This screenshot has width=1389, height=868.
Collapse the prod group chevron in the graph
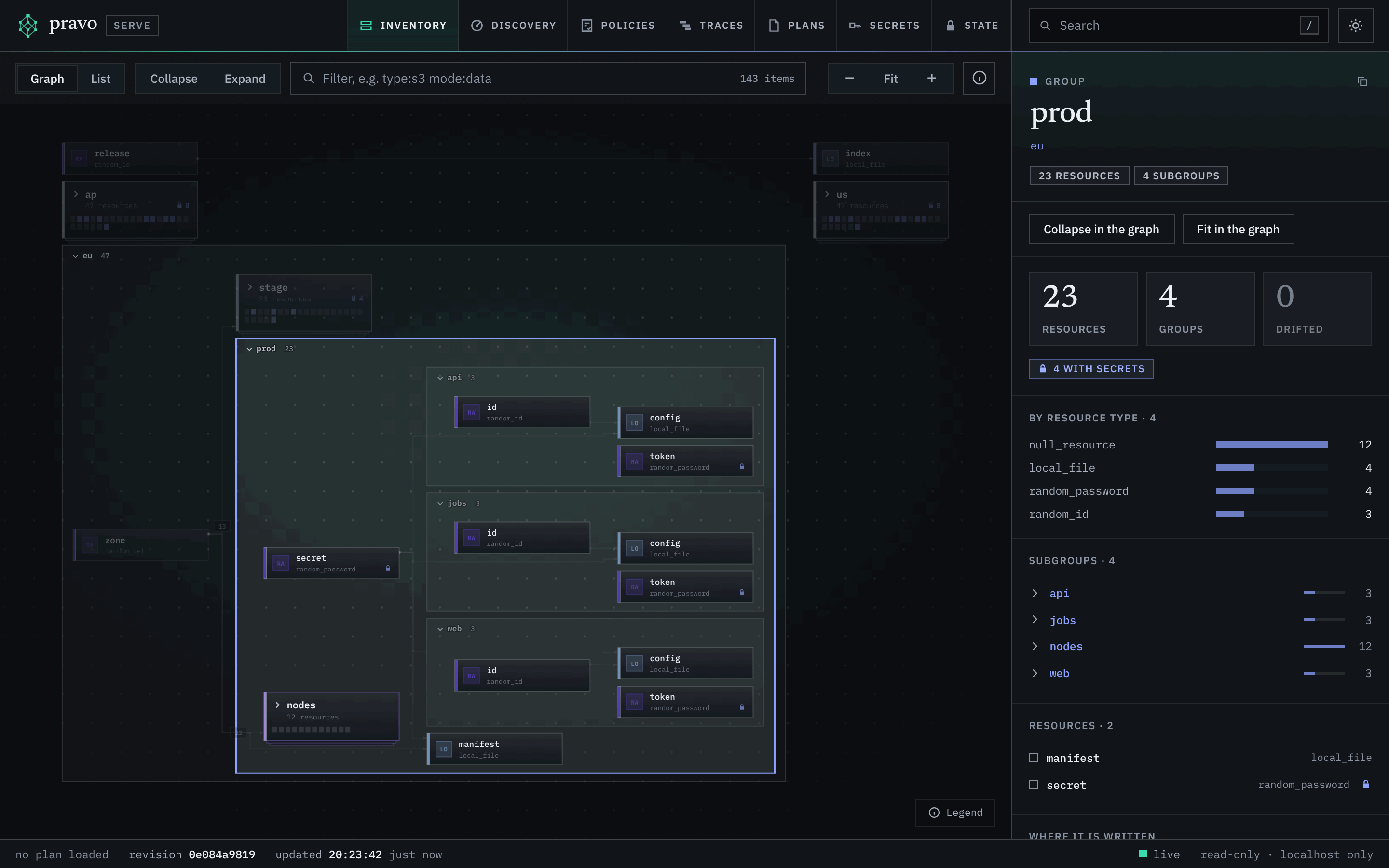click(249, 349)
